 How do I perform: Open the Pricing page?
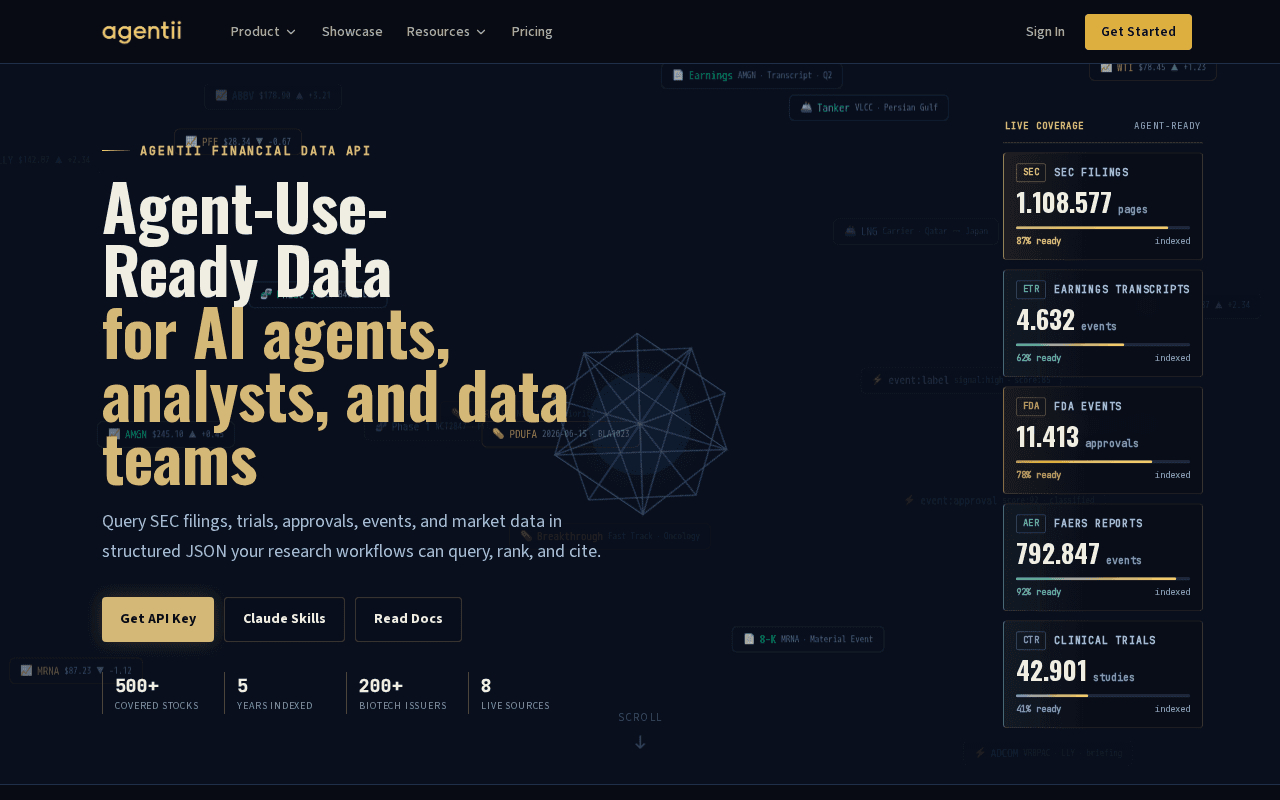pos(532,32)
